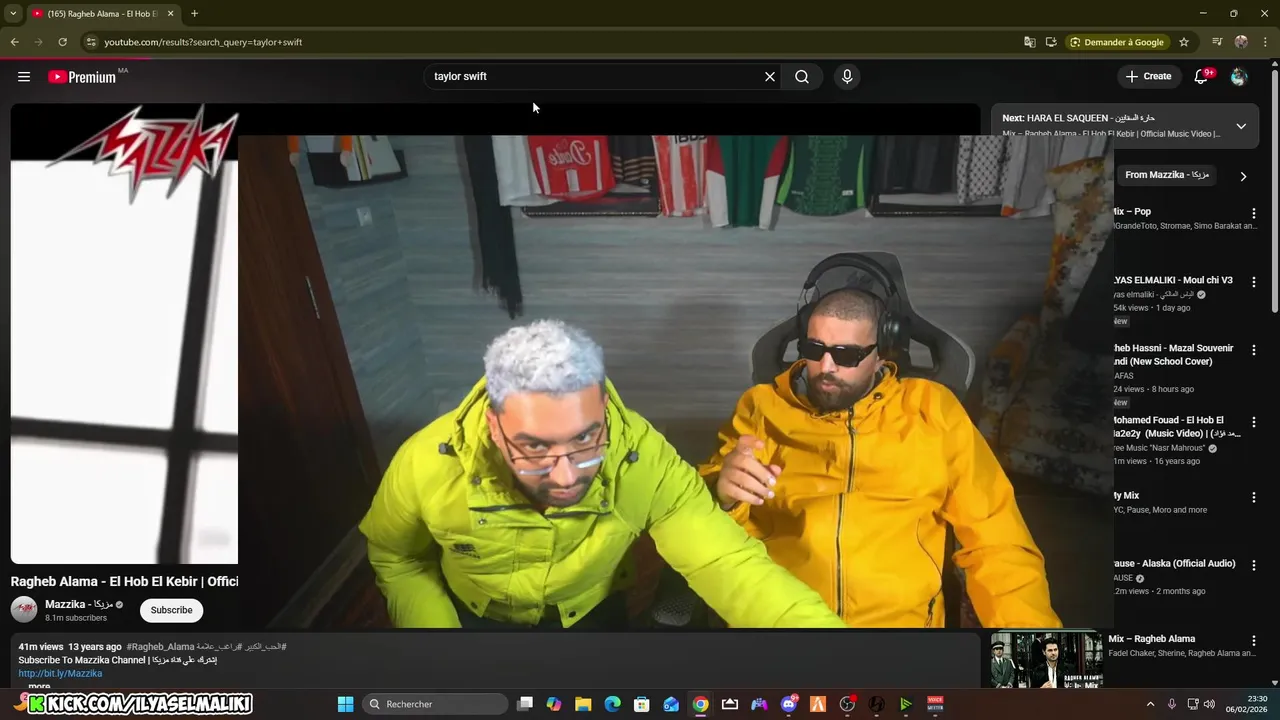
Task: Open options for Pause - Alaska video
Action: click(1254, 565)
